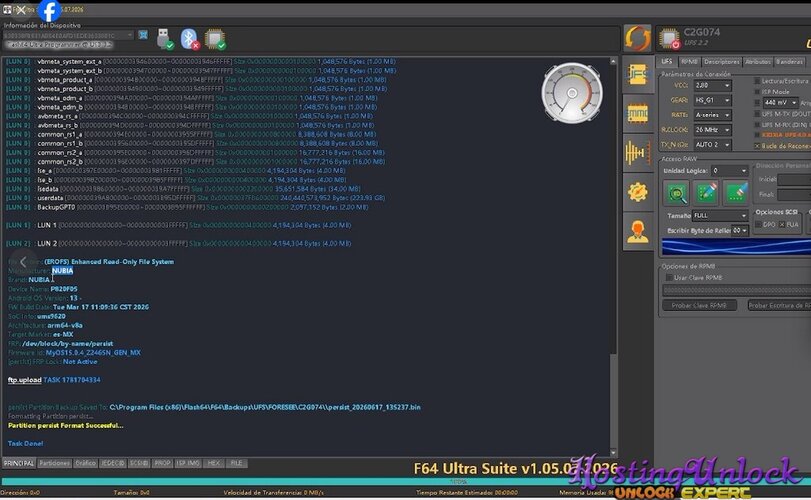The image size is (811, 500).
Task: Expand the Tamaño FULL dropdown
Action: (720, 216)
